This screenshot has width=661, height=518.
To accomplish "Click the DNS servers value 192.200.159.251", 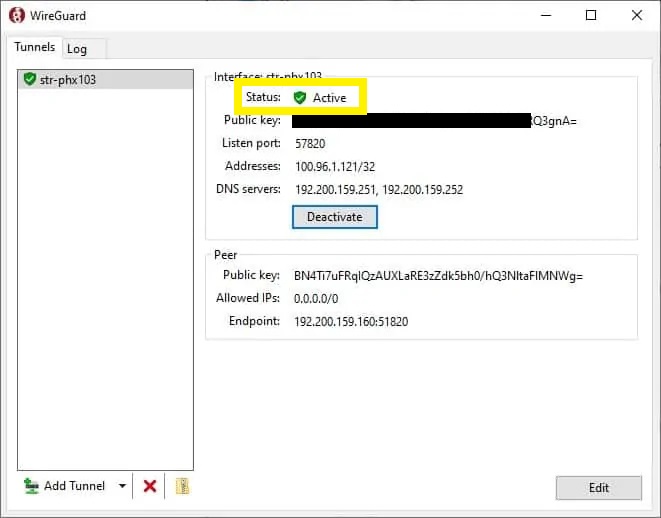I will pos(336,190).
